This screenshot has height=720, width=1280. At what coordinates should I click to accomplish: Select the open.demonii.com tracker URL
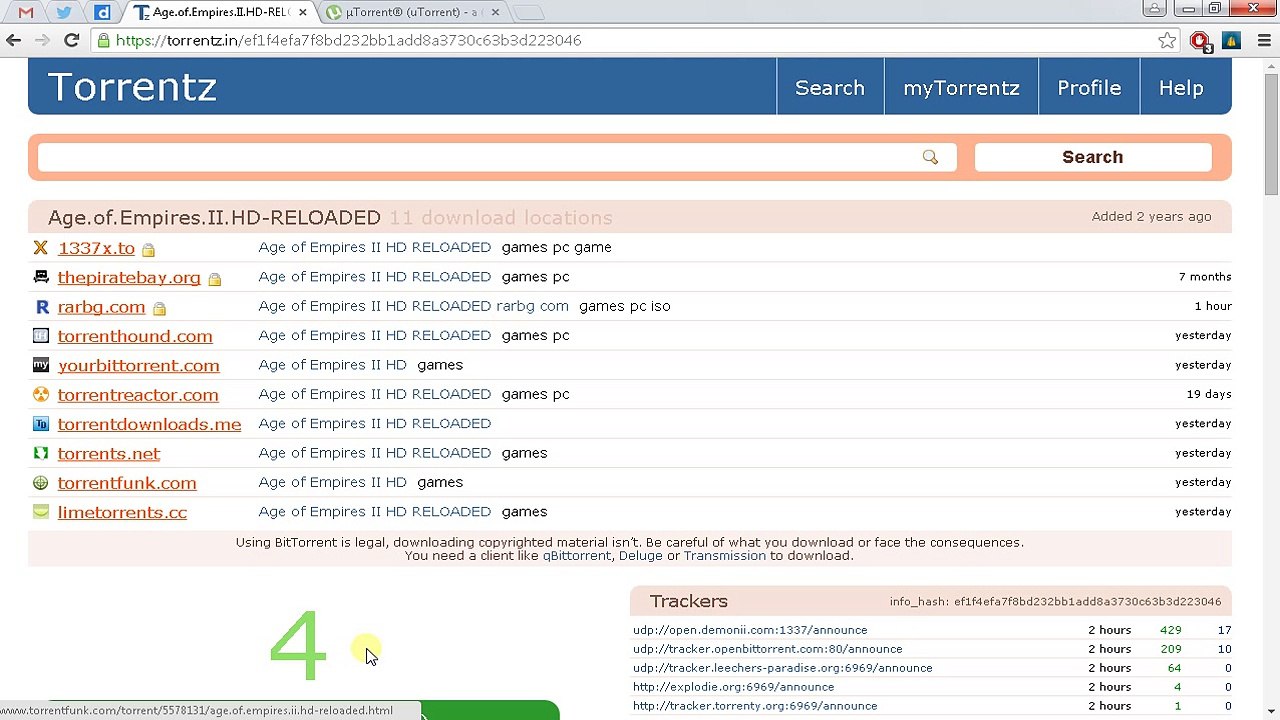tap(750, 630)
